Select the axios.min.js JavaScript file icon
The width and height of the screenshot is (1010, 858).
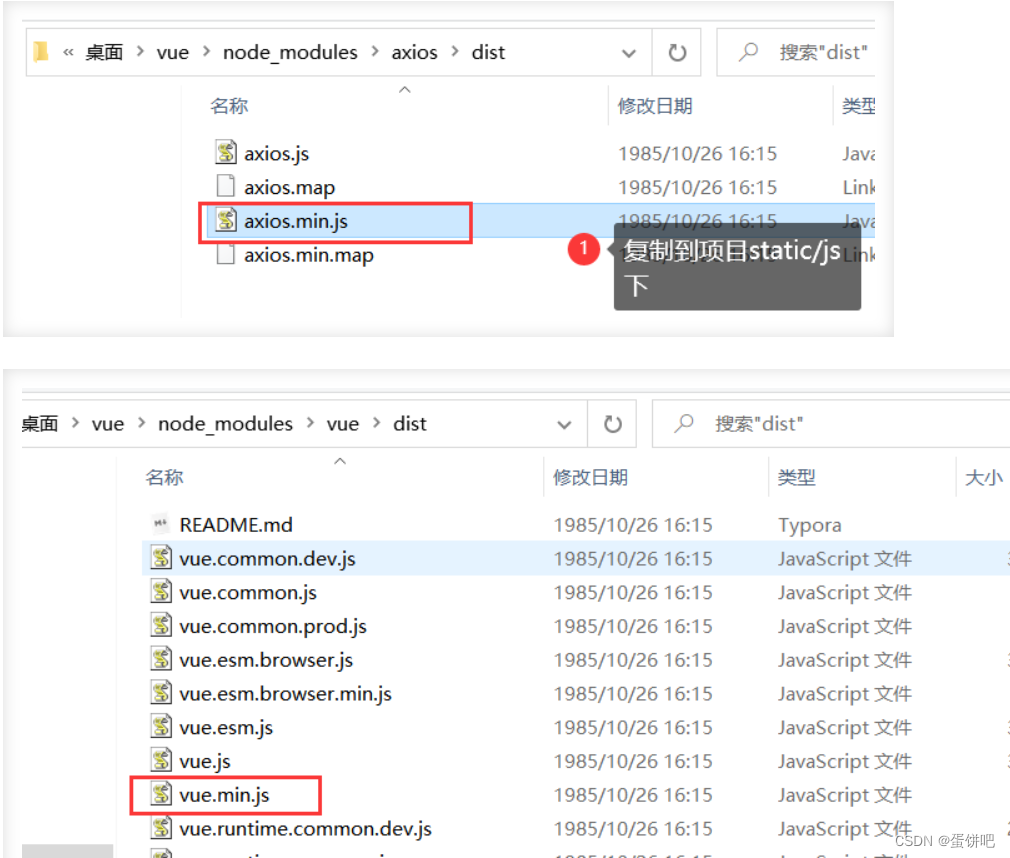(227, 221)
